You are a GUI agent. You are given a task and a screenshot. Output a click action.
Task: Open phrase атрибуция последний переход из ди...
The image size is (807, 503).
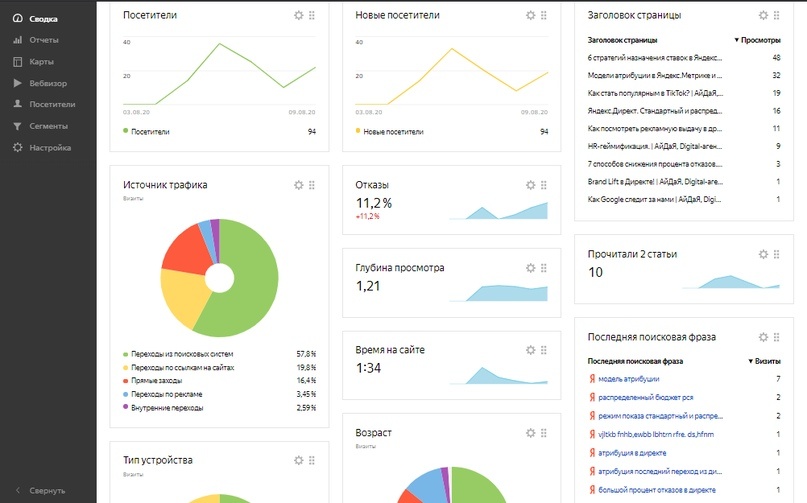coord(660,472)
